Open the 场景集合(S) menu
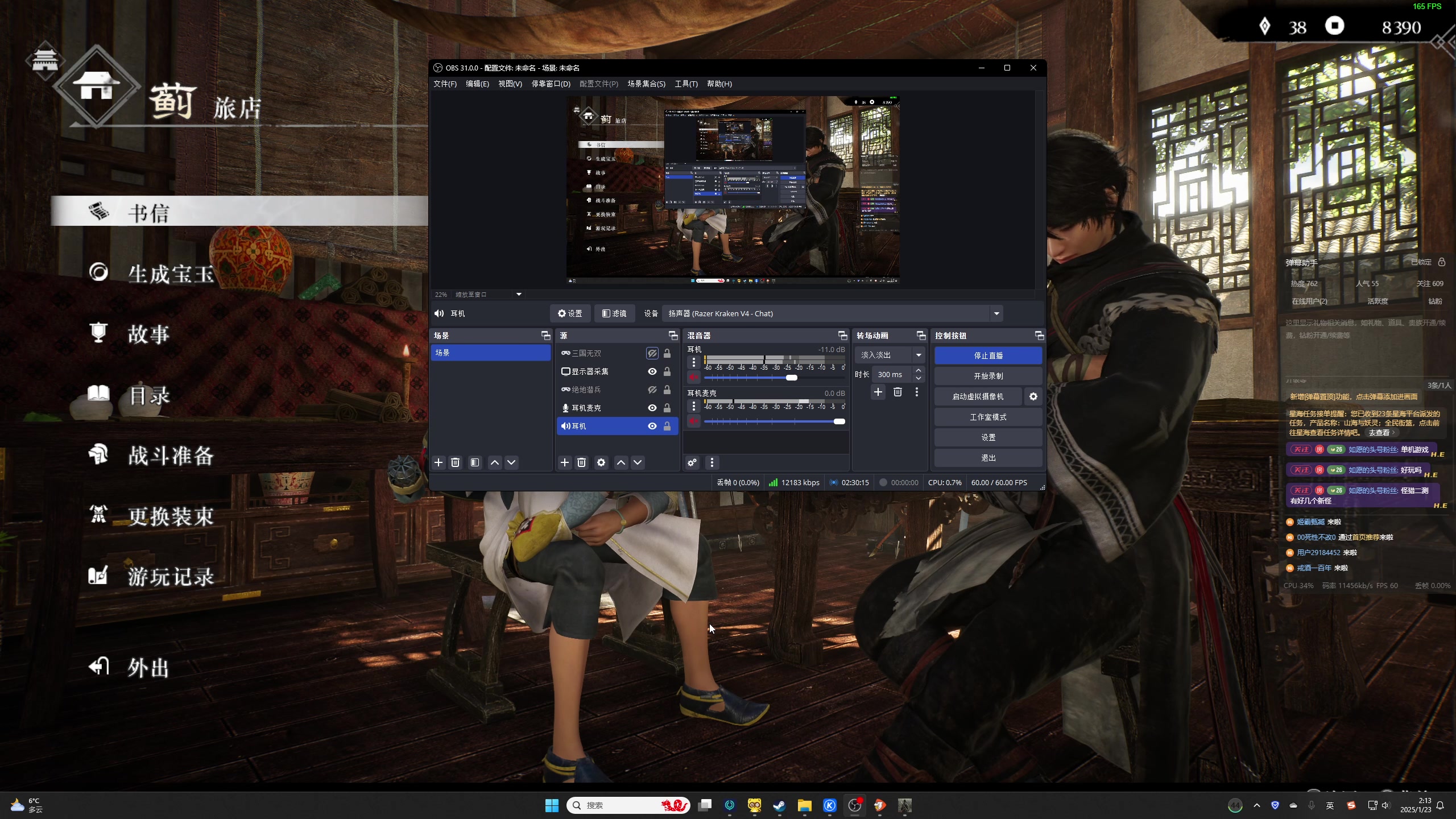 (646, 84)
